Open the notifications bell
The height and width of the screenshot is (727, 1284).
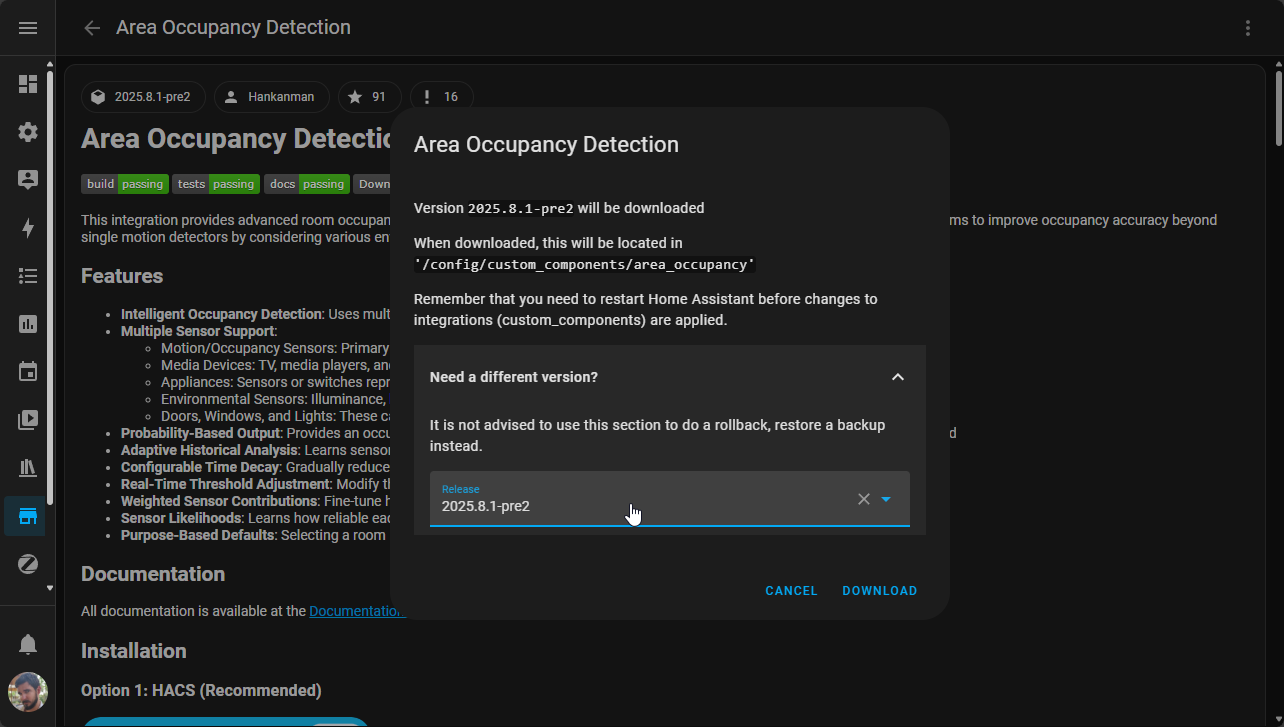point(28,643)
